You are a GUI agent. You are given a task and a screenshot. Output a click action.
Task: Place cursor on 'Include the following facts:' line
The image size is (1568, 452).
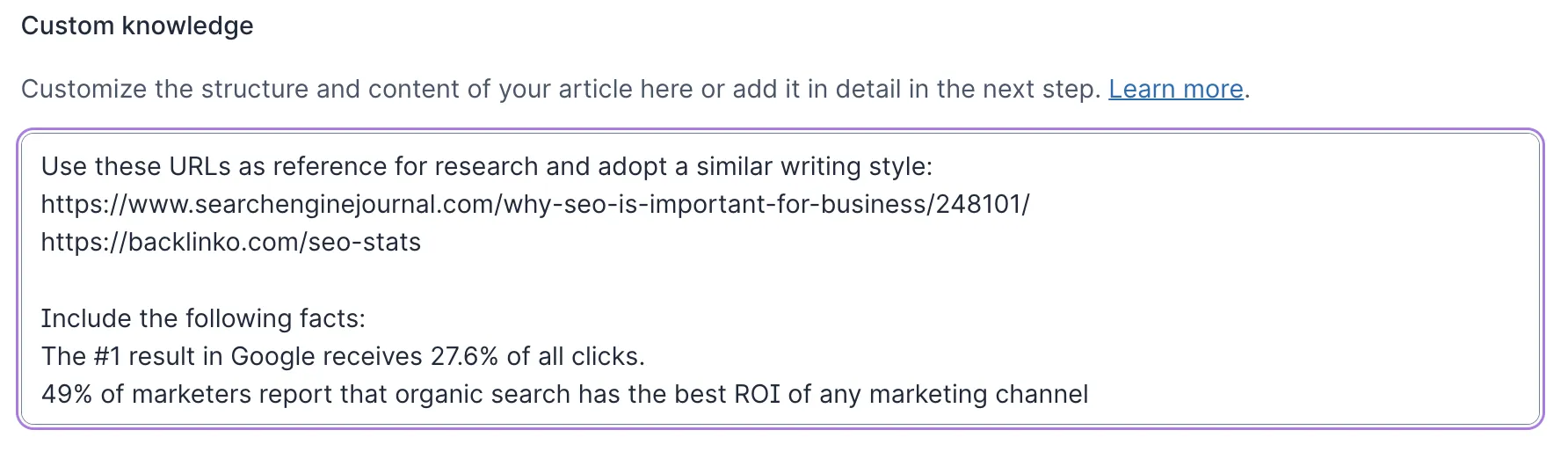[202, 318]
